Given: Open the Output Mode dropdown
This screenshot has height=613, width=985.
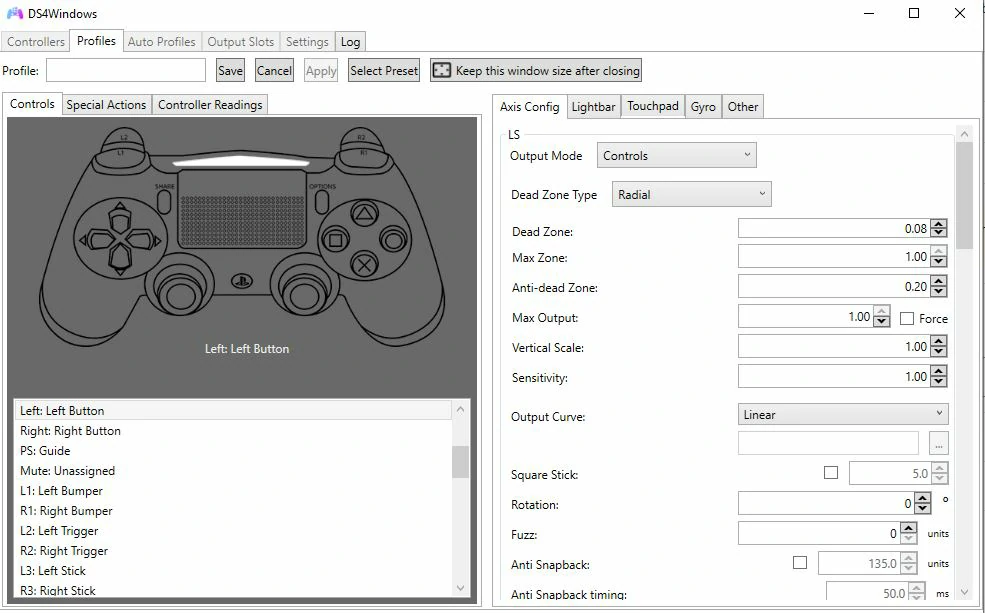Looking at the screenshot, I should (676, 155).
